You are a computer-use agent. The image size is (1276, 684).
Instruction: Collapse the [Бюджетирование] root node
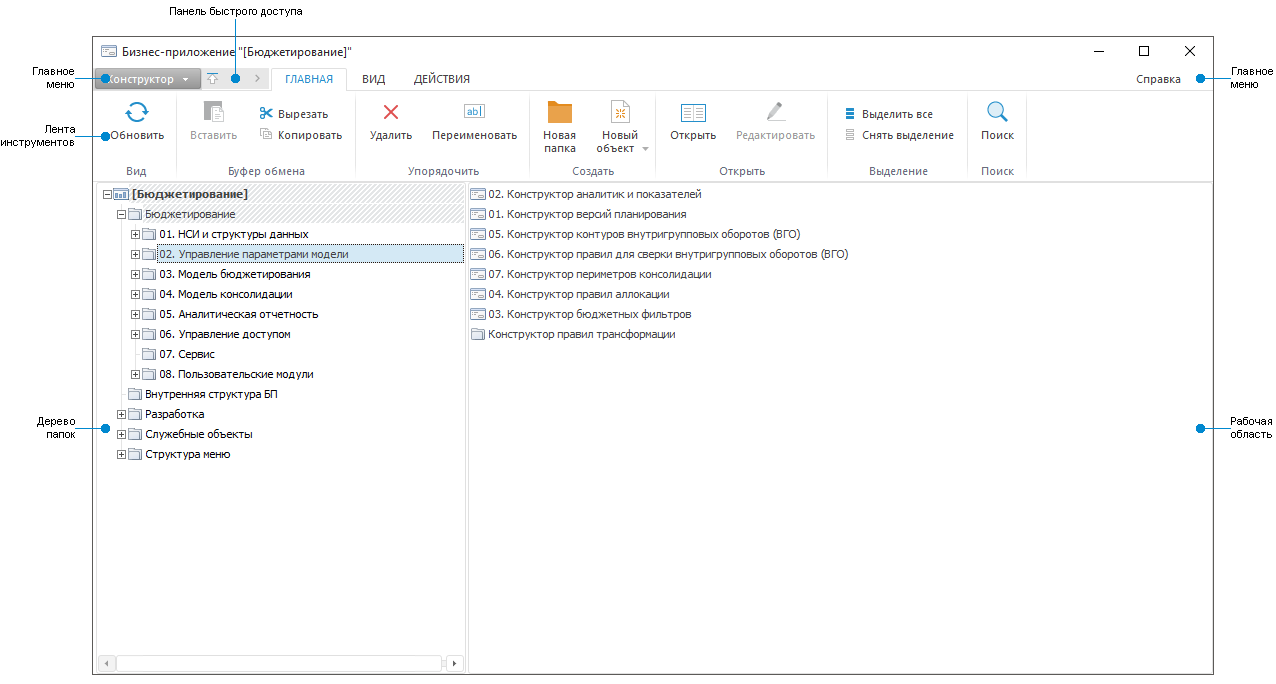(x=107, y=194)
